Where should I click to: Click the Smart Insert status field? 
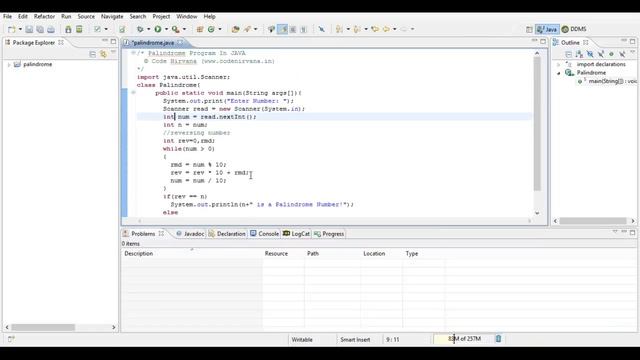[355, 340]
